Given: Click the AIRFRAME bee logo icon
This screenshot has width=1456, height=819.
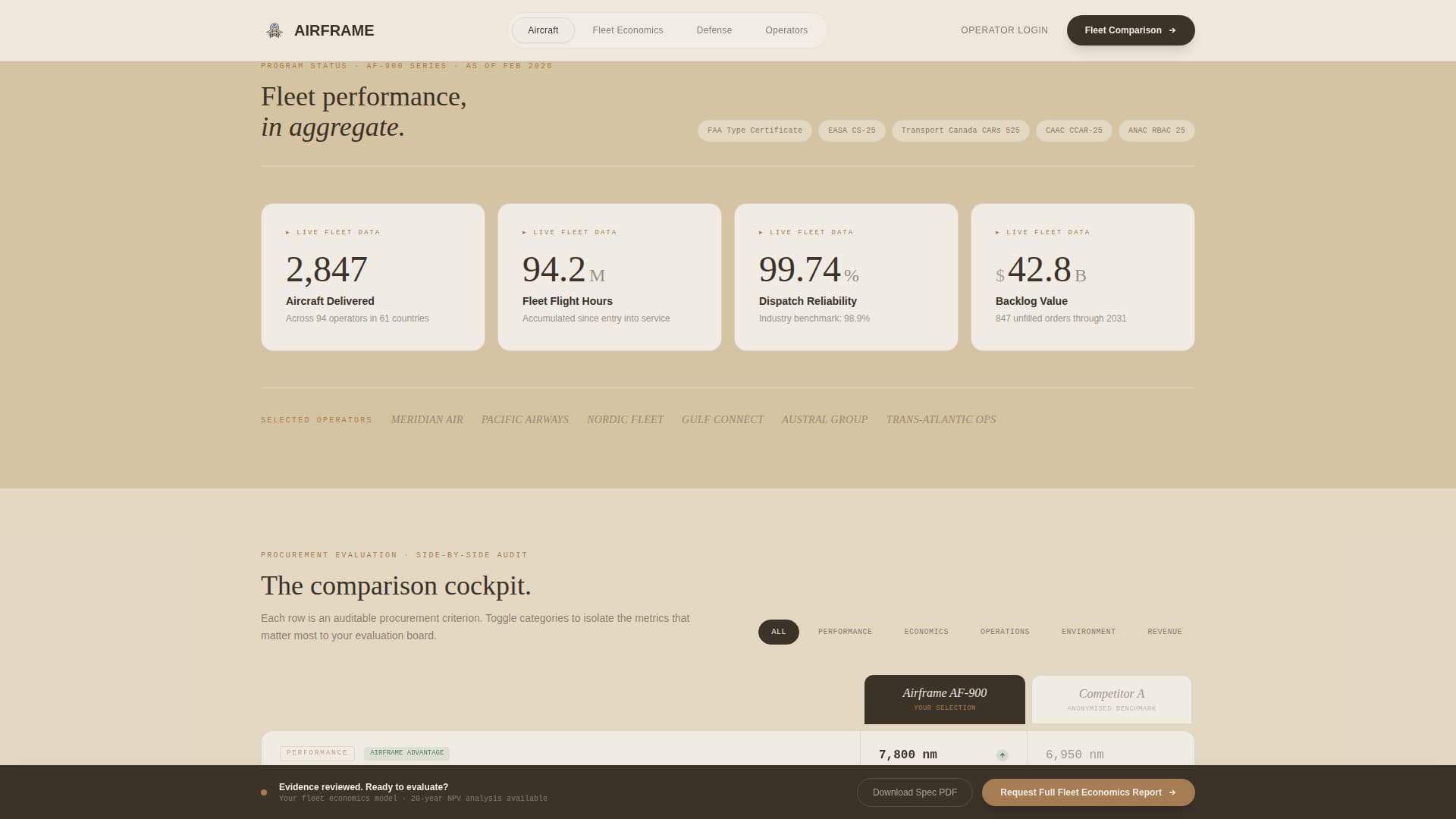Looking at the screenshot, I should click(275, 30).
